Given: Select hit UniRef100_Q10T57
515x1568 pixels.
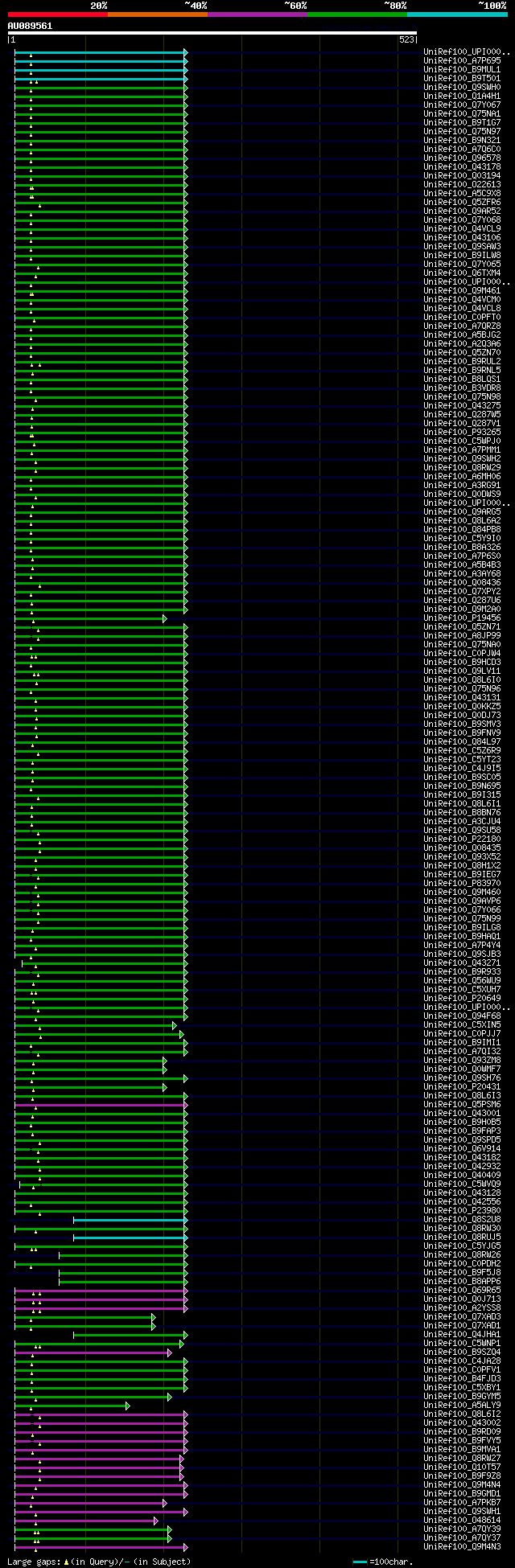Looking at the screenshot, I should 462,1467.
